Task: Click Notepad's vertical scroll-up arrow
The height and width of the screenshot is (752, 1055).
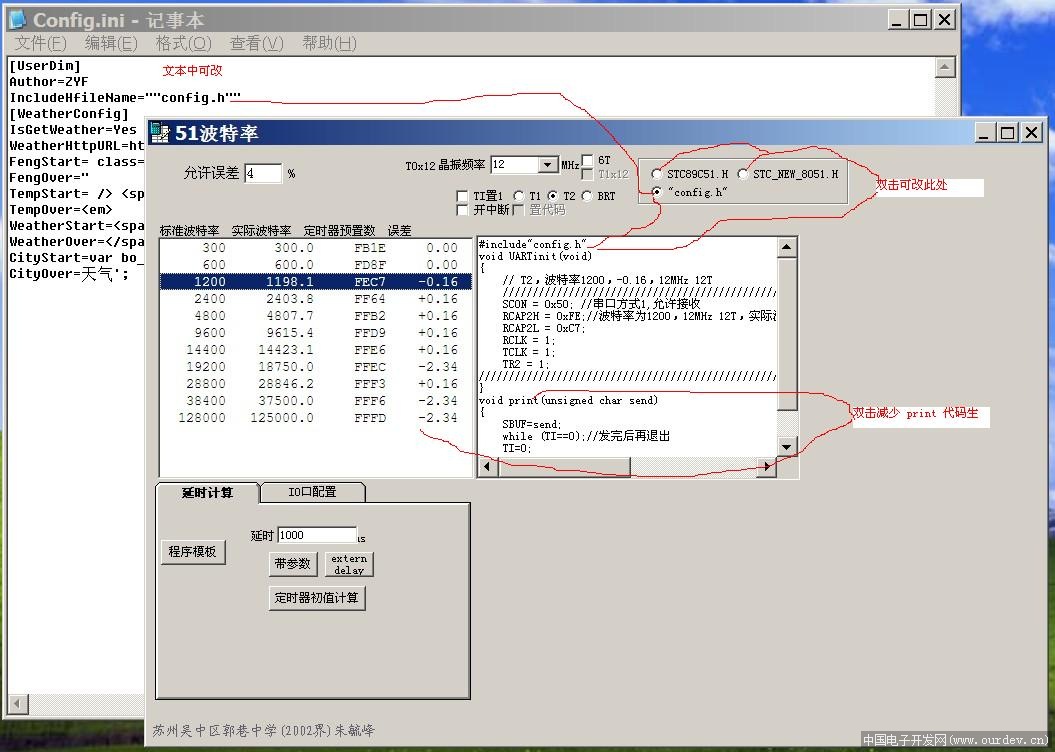Action: 945,67
